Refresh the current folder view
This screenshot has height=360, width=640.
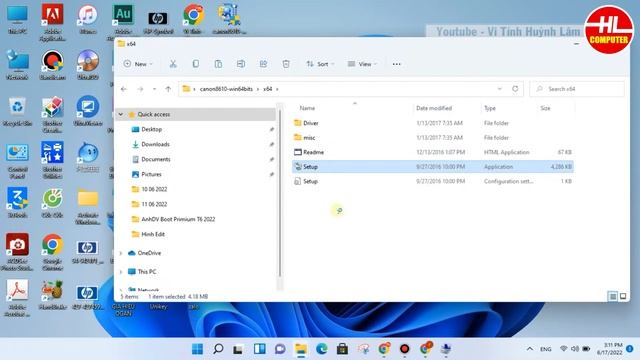point(515,89)
